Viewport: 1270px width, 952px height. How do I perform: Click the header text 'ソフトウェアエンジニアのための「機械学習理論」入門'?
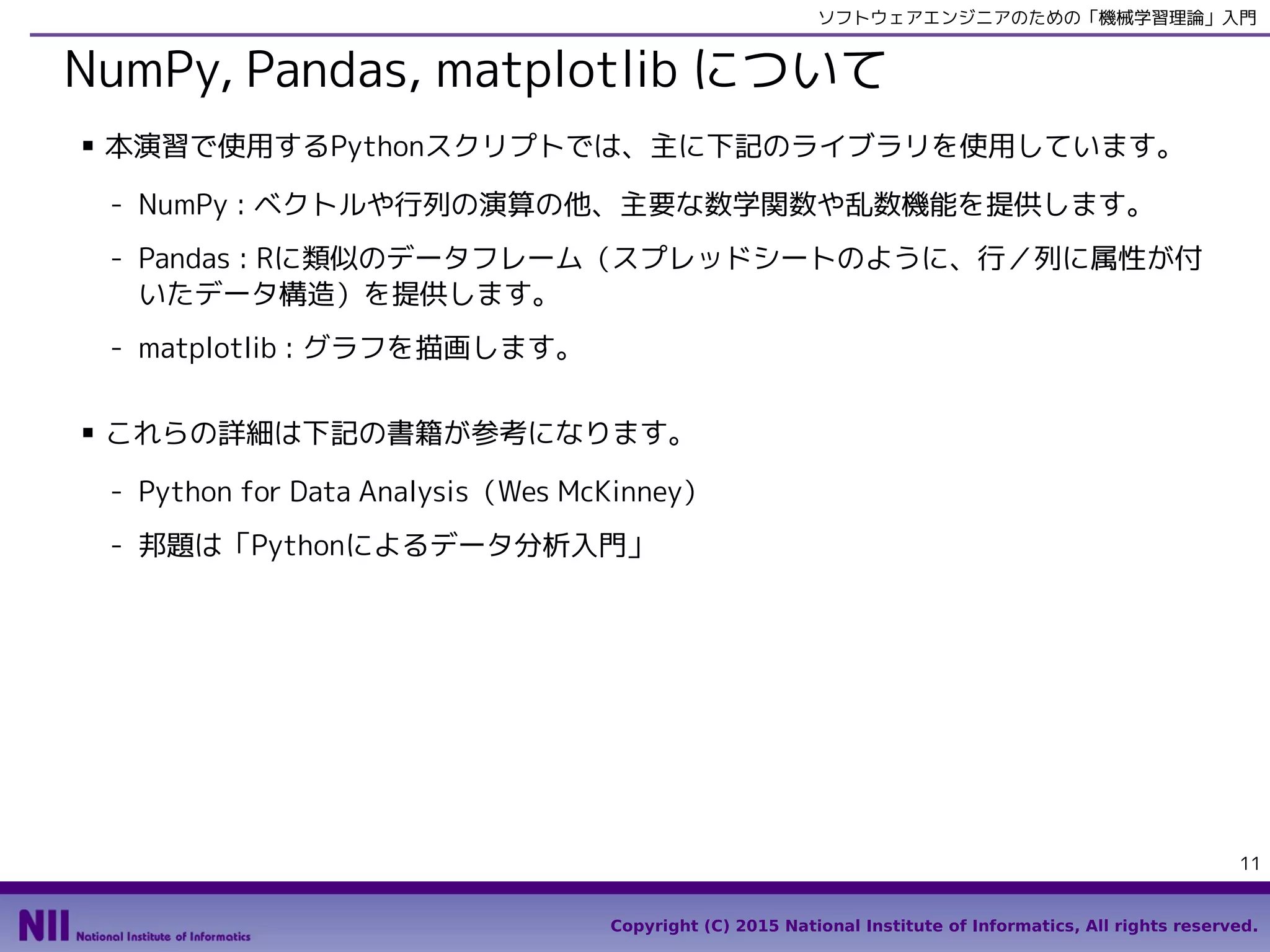click(x=1037, y=18)
